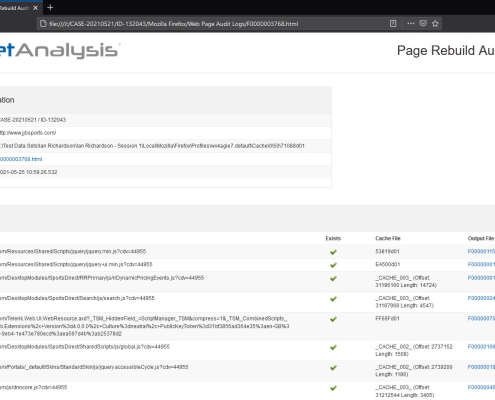
Task: Bookmark this page with star icon
Action: [x=435, y=24]
